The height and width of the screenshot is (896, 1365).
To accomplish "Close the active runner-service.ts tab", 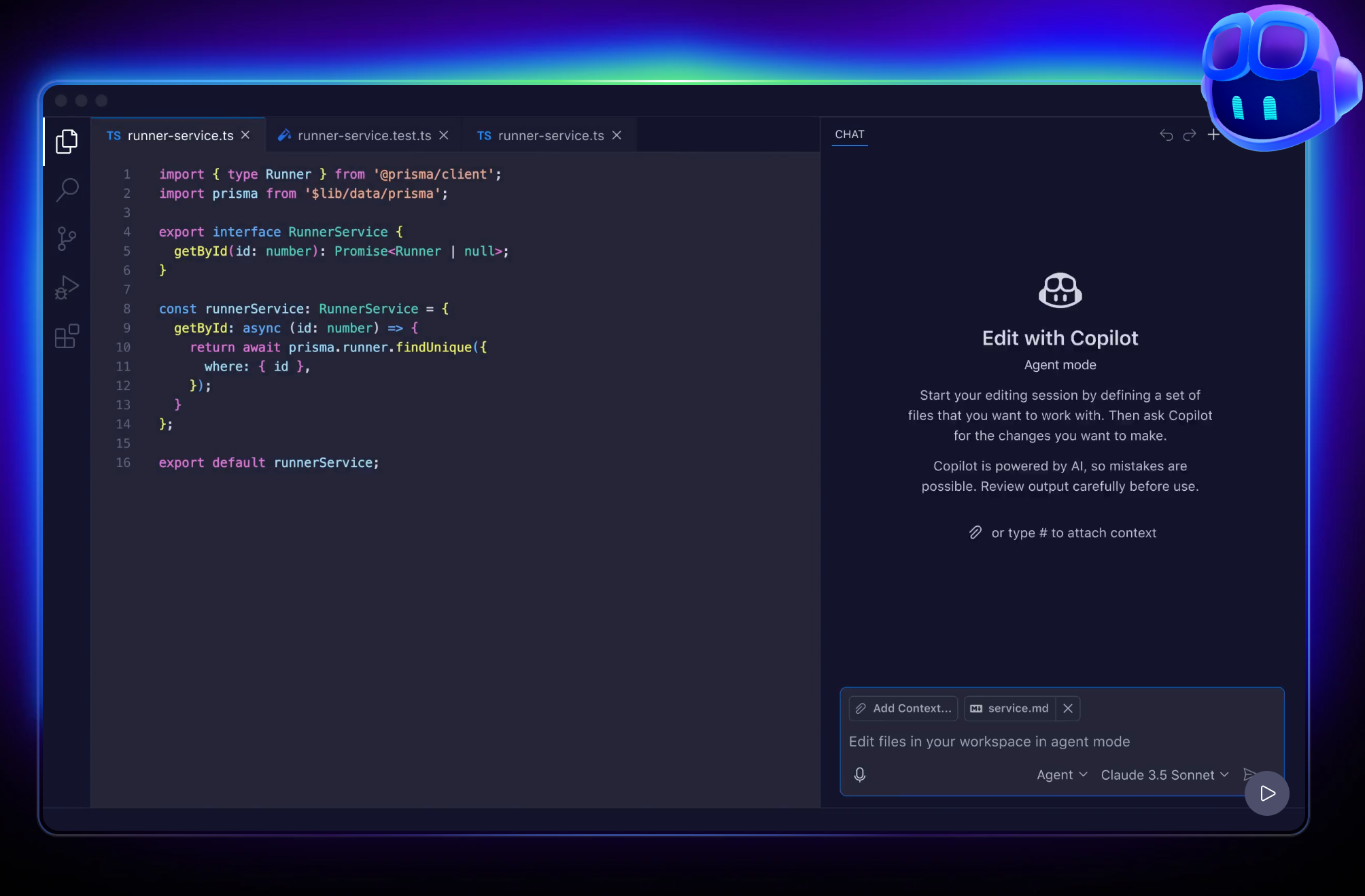I will click(245, 135).
